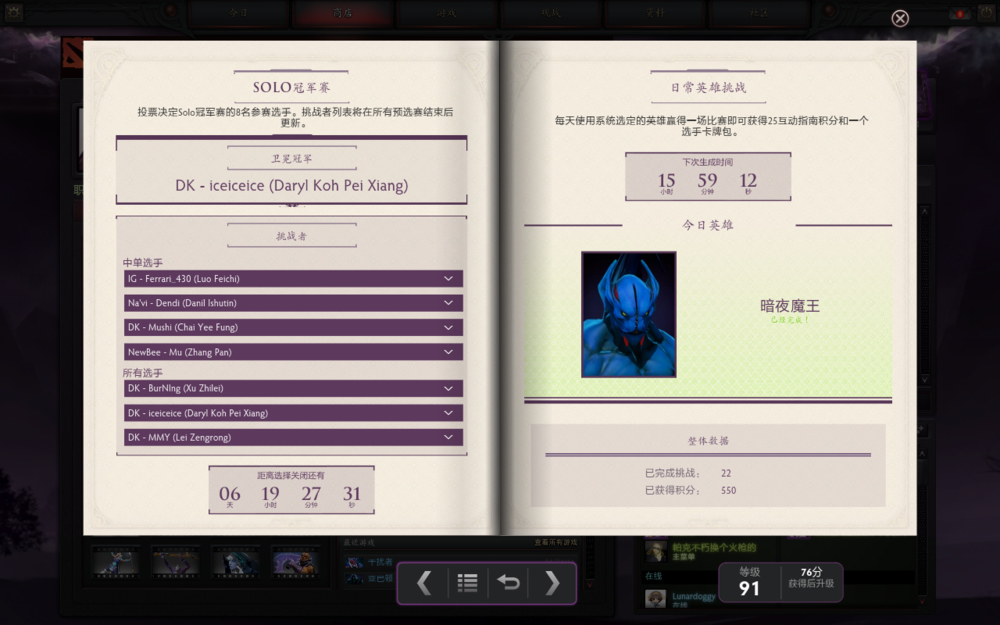Click the completed challenges value 22
Image resolution: width=1000 pixels, height=625 pixels.
pyautogui.click(x=726, y=473)
